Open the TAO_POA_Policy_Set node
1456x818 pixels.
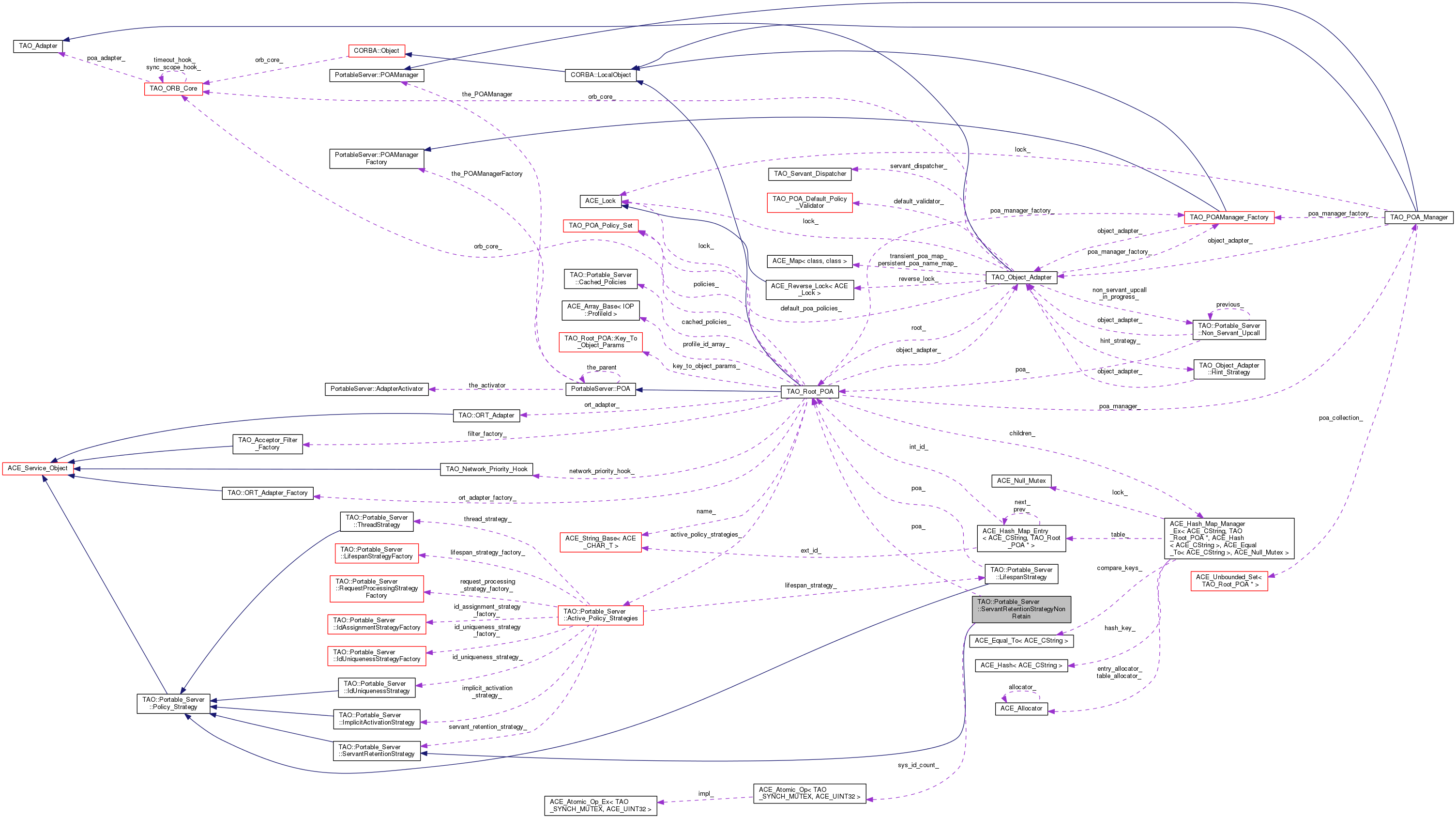(600, 226)
